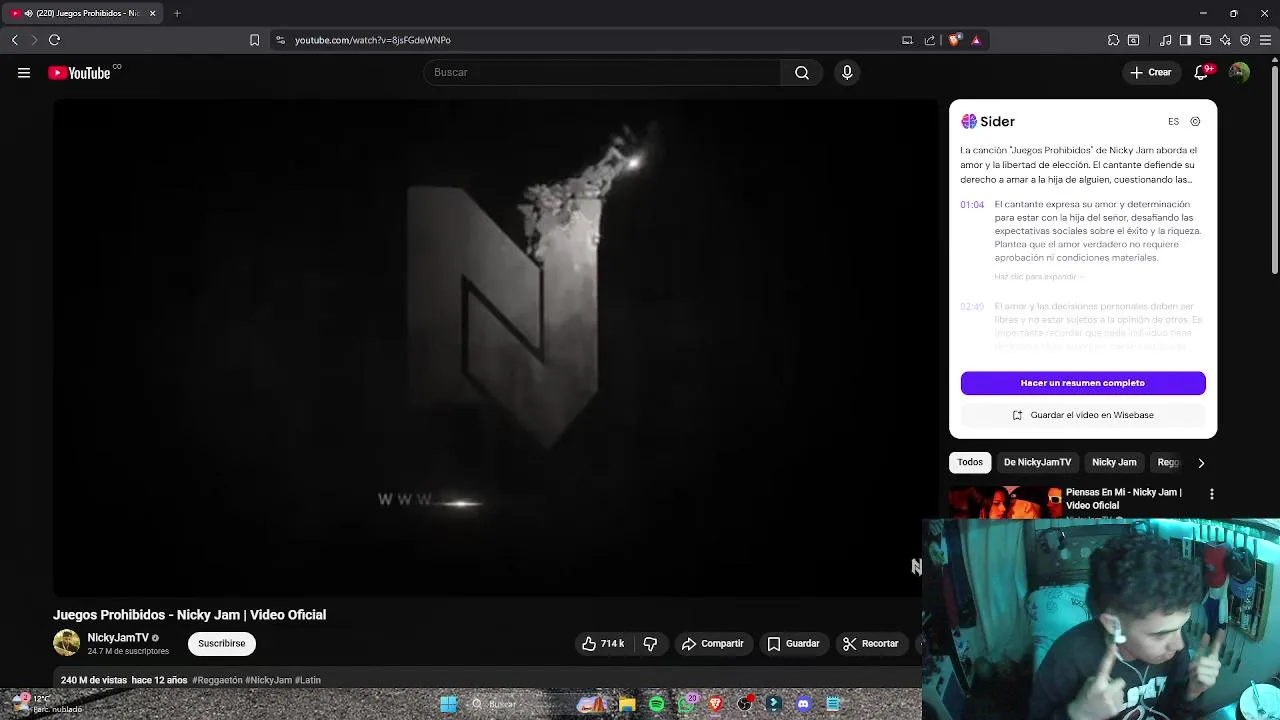This screenshot has height=720, width=1280.
Task: Open NickyJamTV channel name link
Action: pyautogui.click(x=118, y=637)
